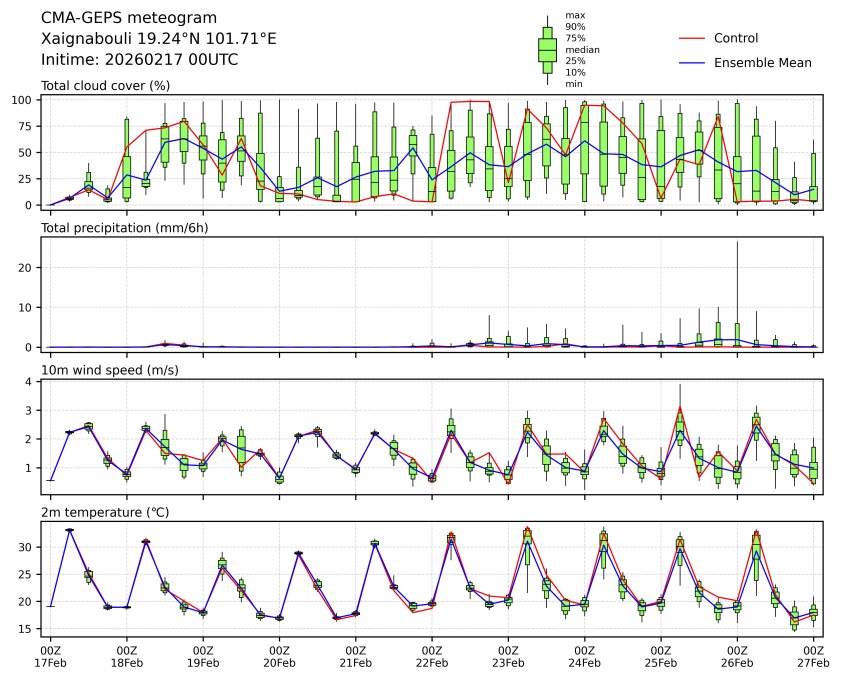Click the 00Z 27Feb time axis label
Viewport: 841px width, 680px height.
click(x=813, y=655)
